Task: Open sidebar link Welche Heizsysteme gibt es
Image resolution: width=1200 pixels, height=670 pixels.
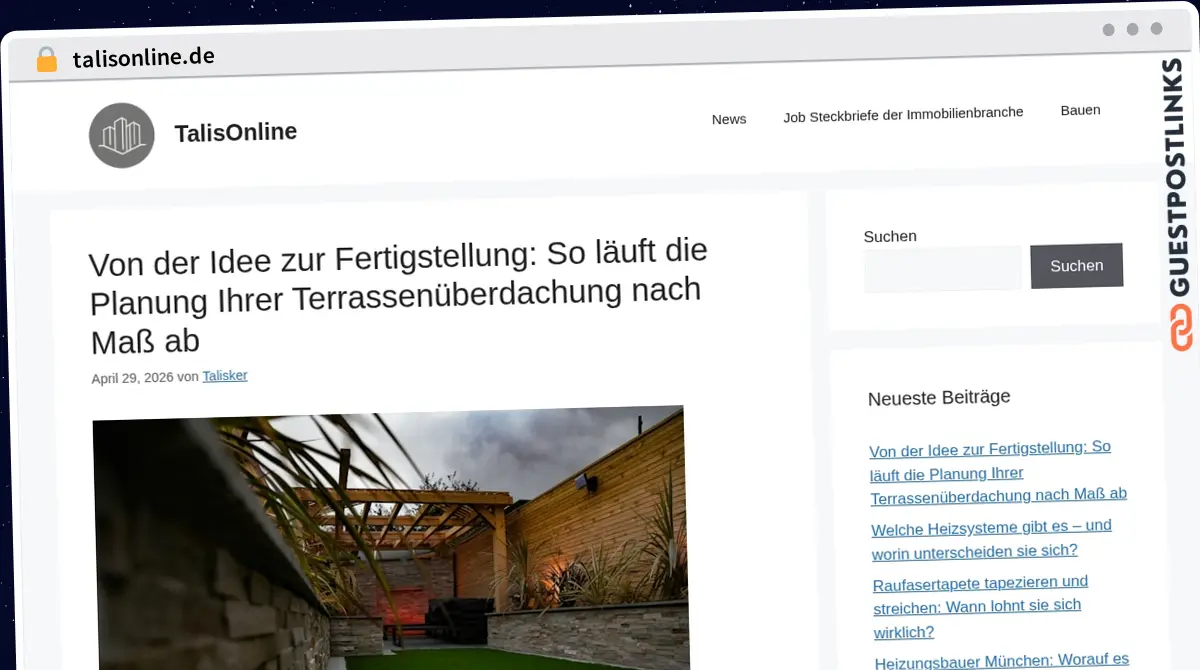Action: (991, 539)
